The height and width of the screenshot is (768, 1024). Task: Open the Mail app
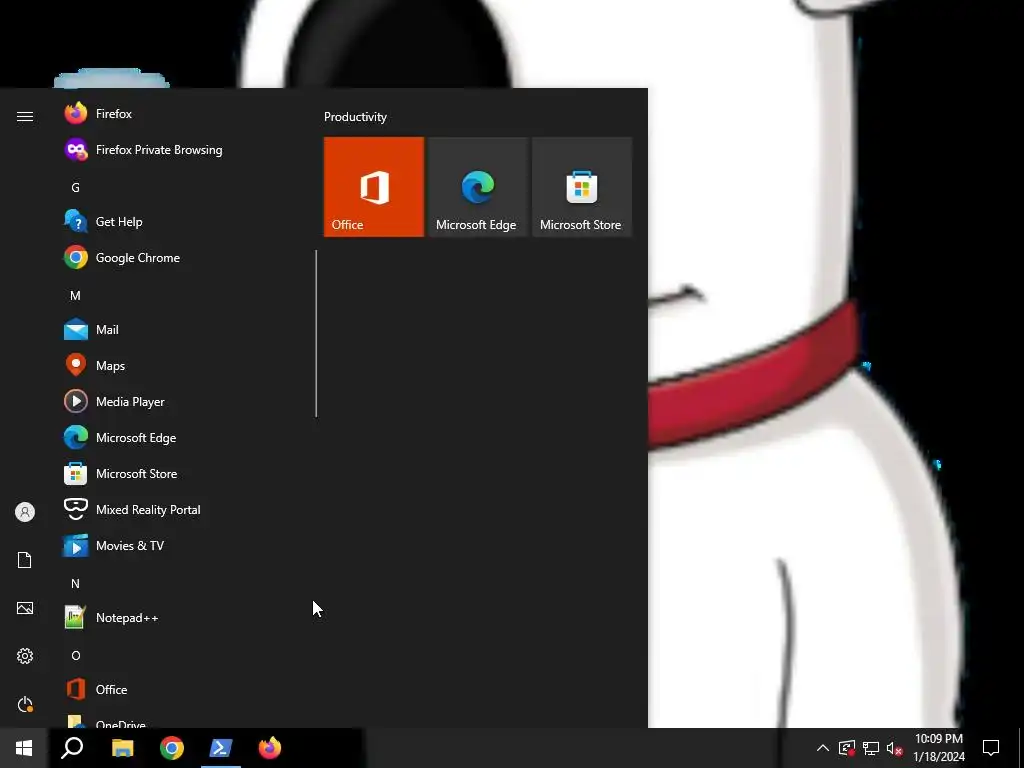[183, 329]
